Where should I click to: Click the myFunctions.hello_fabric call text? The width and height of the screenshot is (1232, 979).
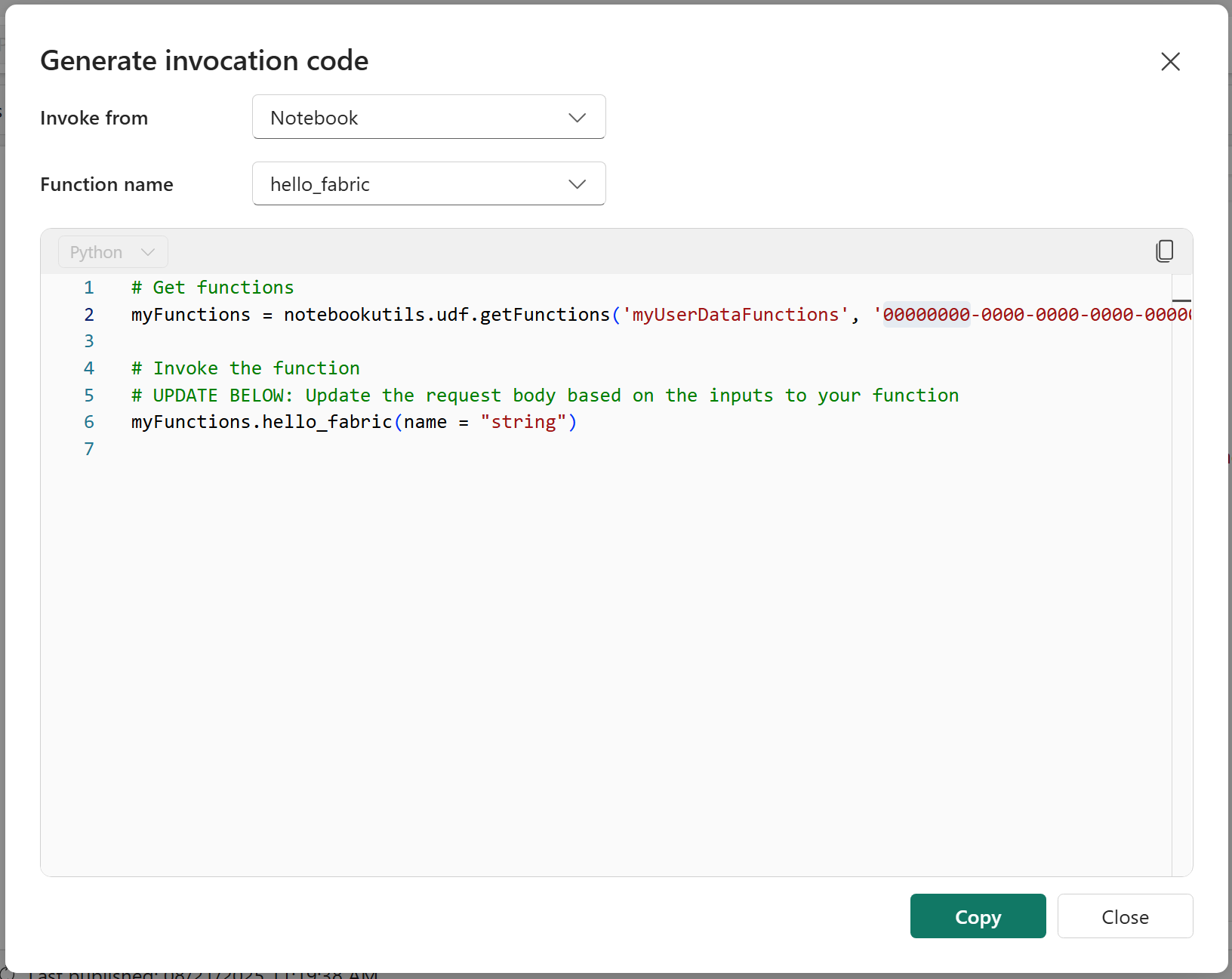[261, 422]
